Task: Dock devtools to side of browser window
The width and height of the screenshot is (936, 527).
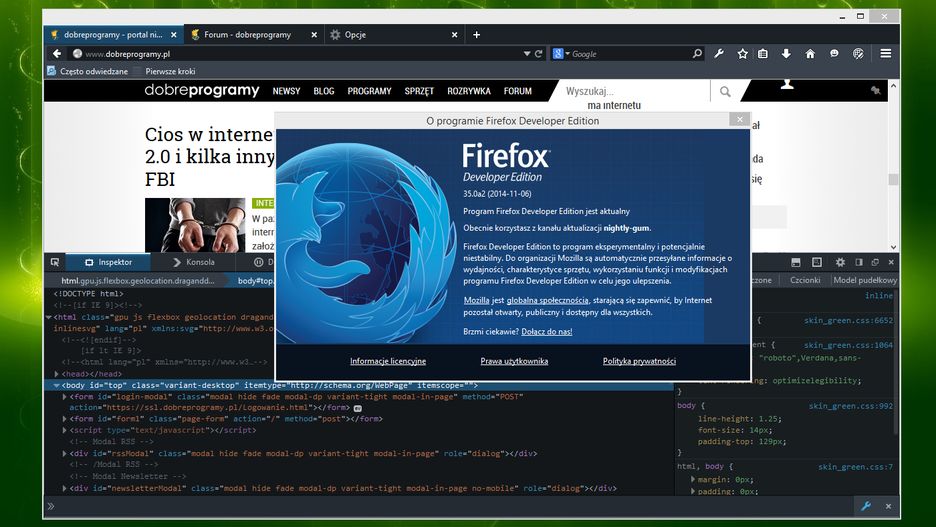Action: (859, 262)
